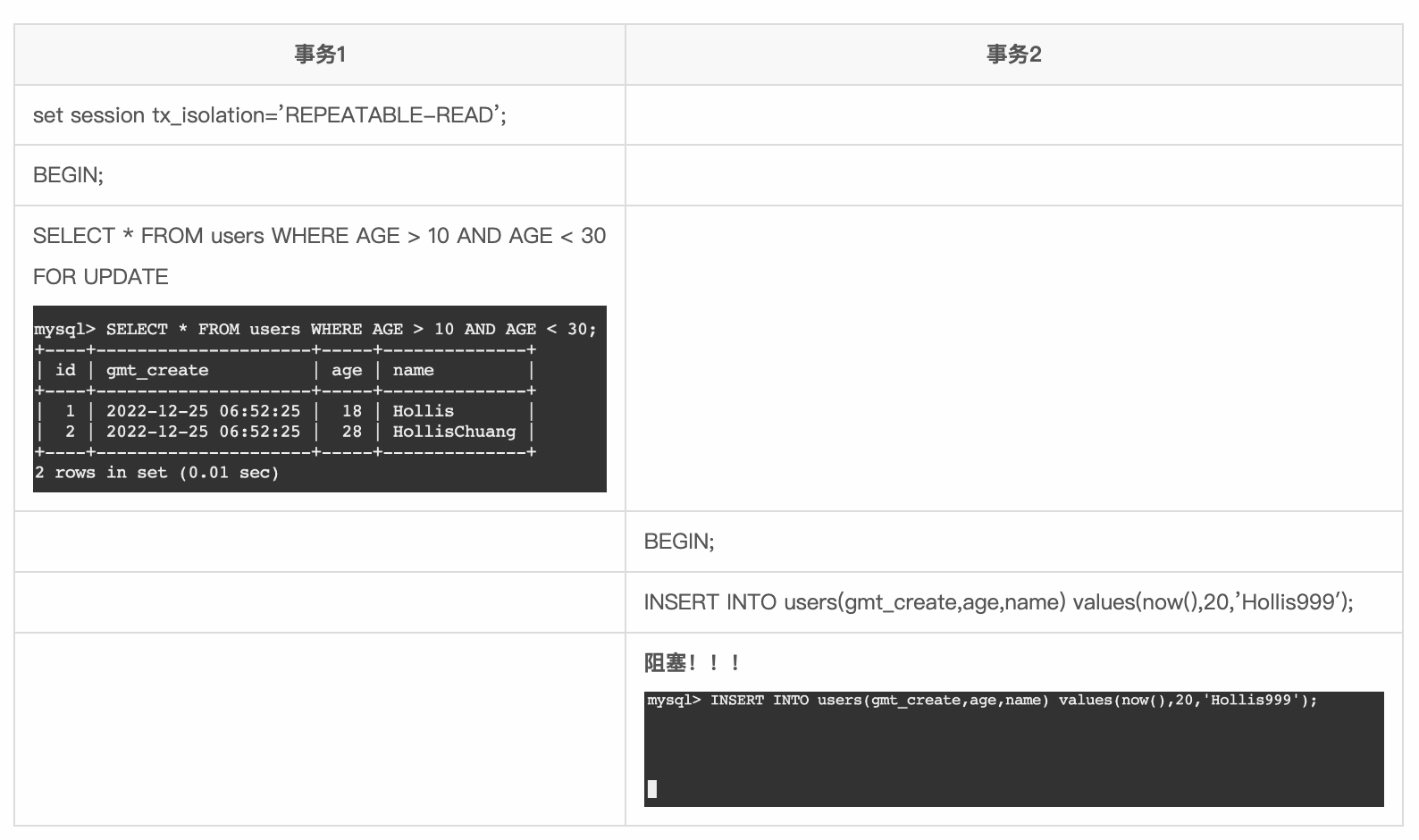The height and width of the screenshot is (840, 1419).
Task: Click the set session tx_isolation statement
Action: pos(269,115)
